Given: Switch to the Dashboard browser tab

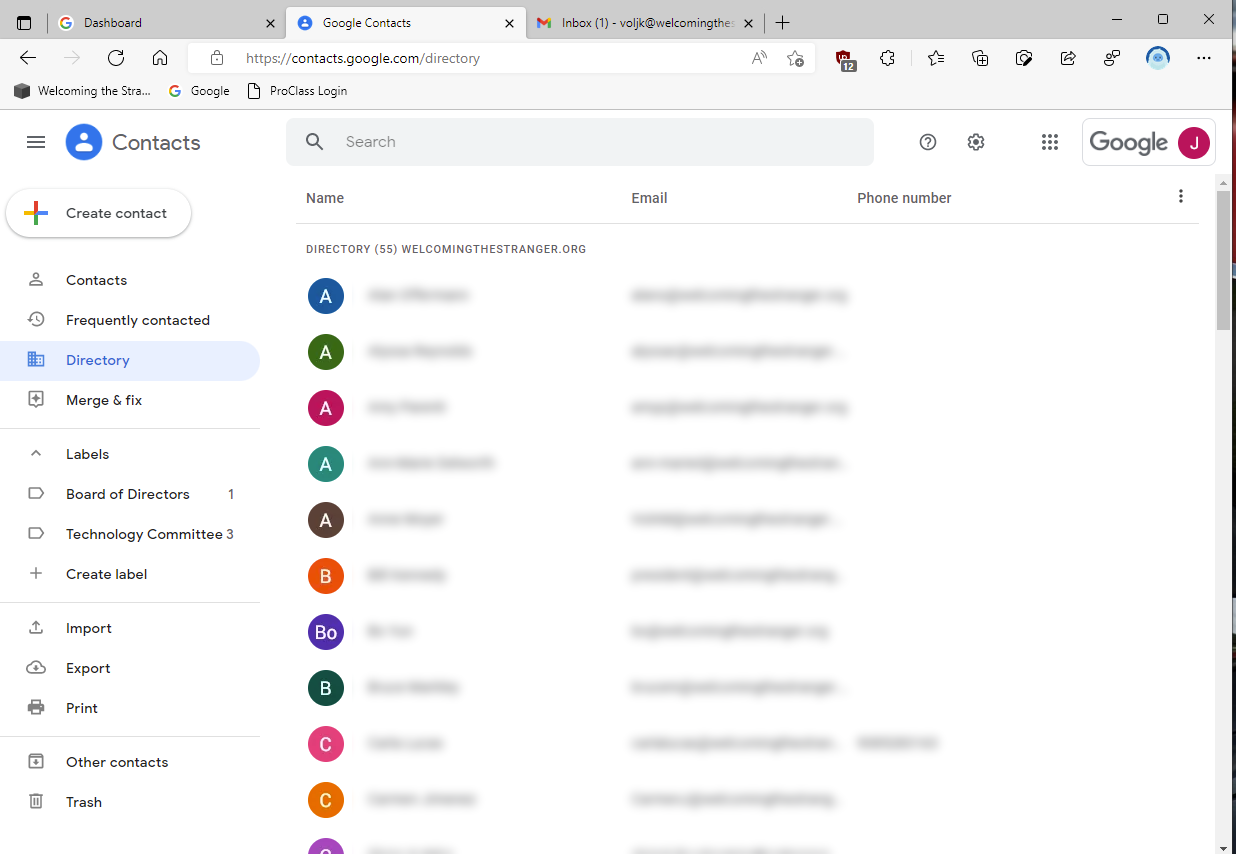Looking at the screenshot, I should [167, 22].
